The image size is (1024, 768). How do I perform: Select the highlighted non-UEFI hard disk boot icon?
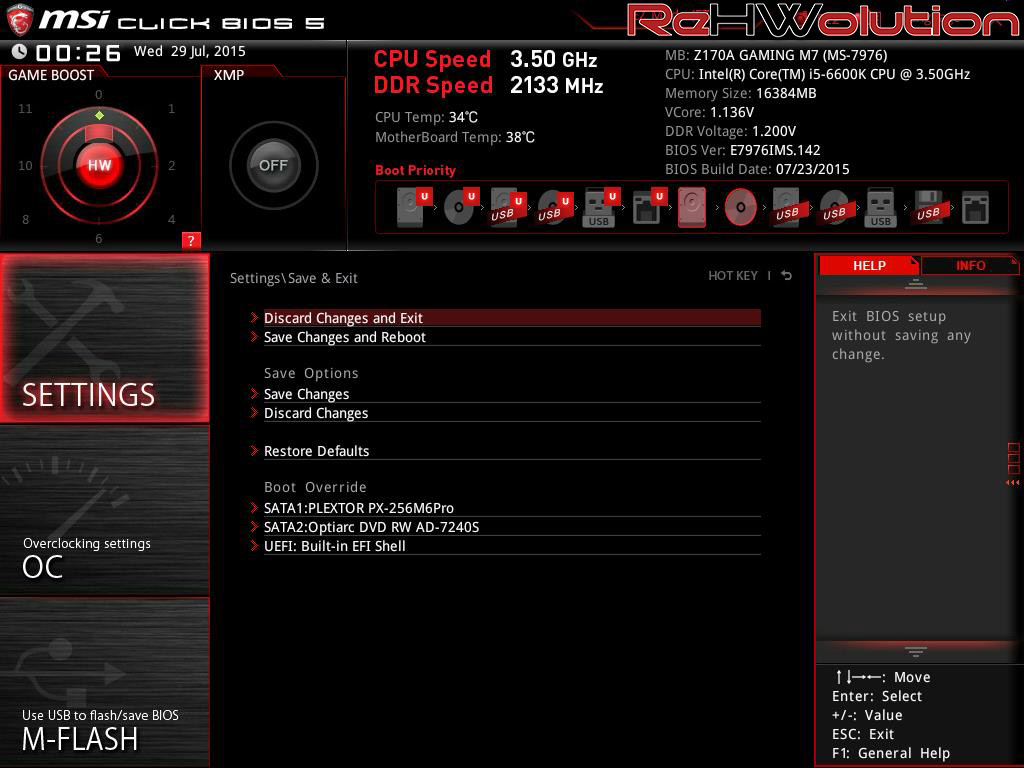tap(692, 208)
